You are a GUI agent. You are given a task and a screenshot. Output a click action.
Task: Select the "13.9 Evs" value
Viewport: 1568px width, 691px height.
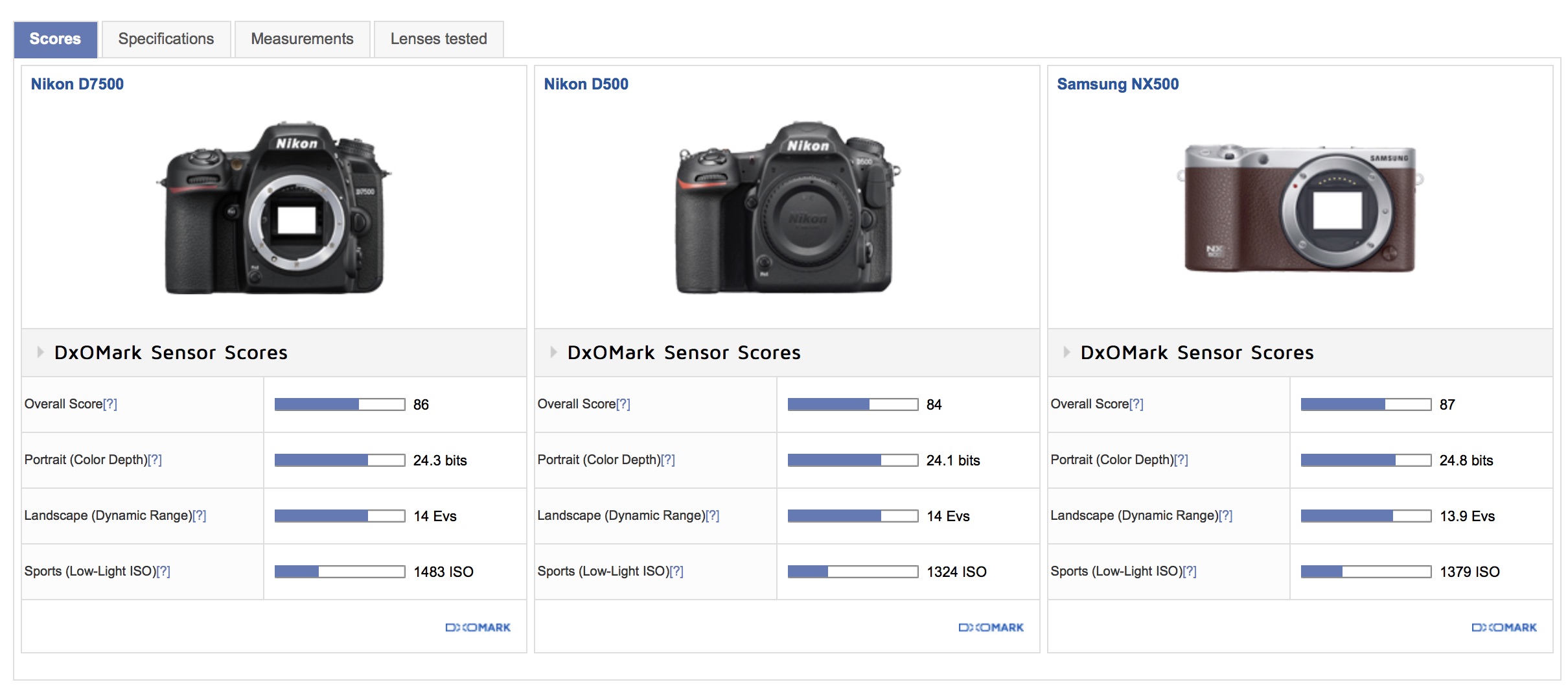pos(1468,516)
